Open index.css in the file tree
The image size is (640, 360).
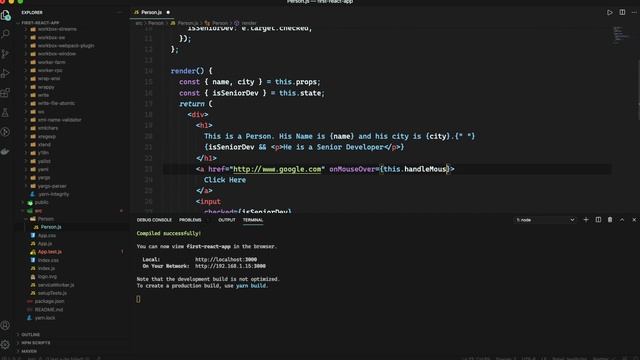(48, 260)
